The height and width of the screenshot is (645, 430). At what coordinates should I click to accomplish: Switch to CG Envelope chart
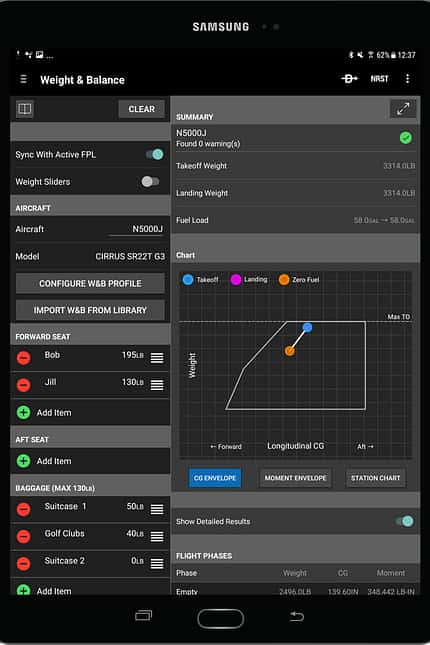[x=215, y=478]
